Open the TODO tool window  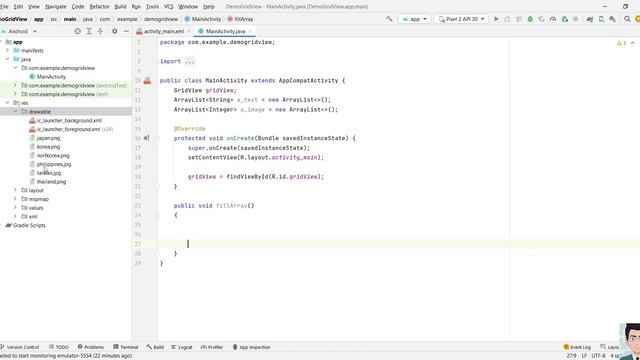[59, 347]
